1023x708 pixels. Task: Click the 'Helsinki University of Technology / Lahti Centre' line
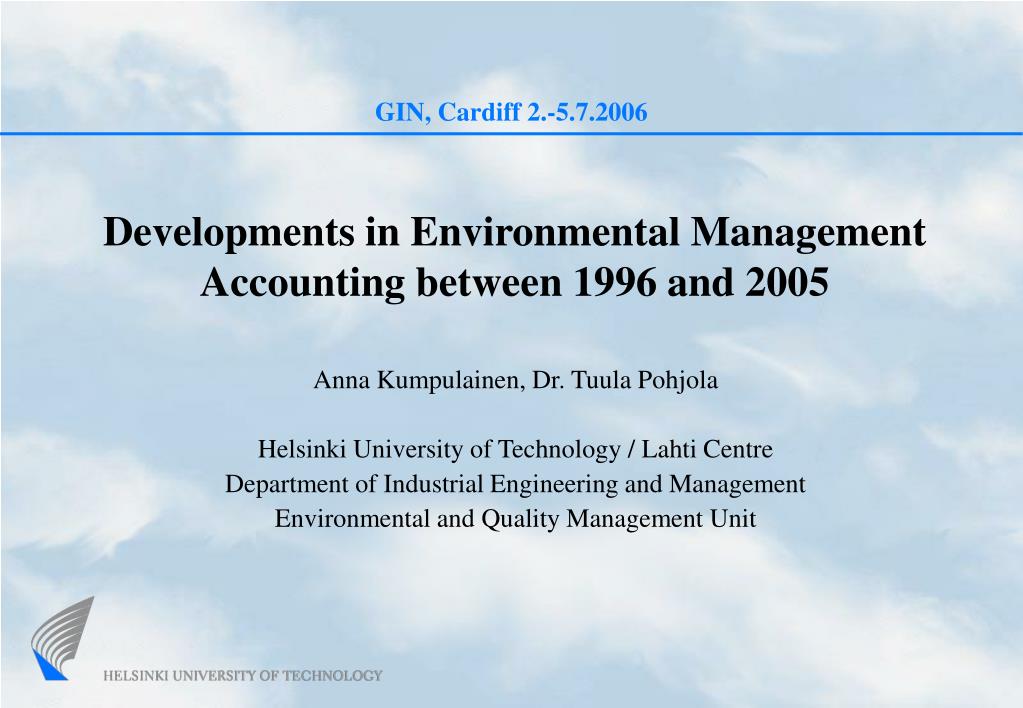point(515,449)
